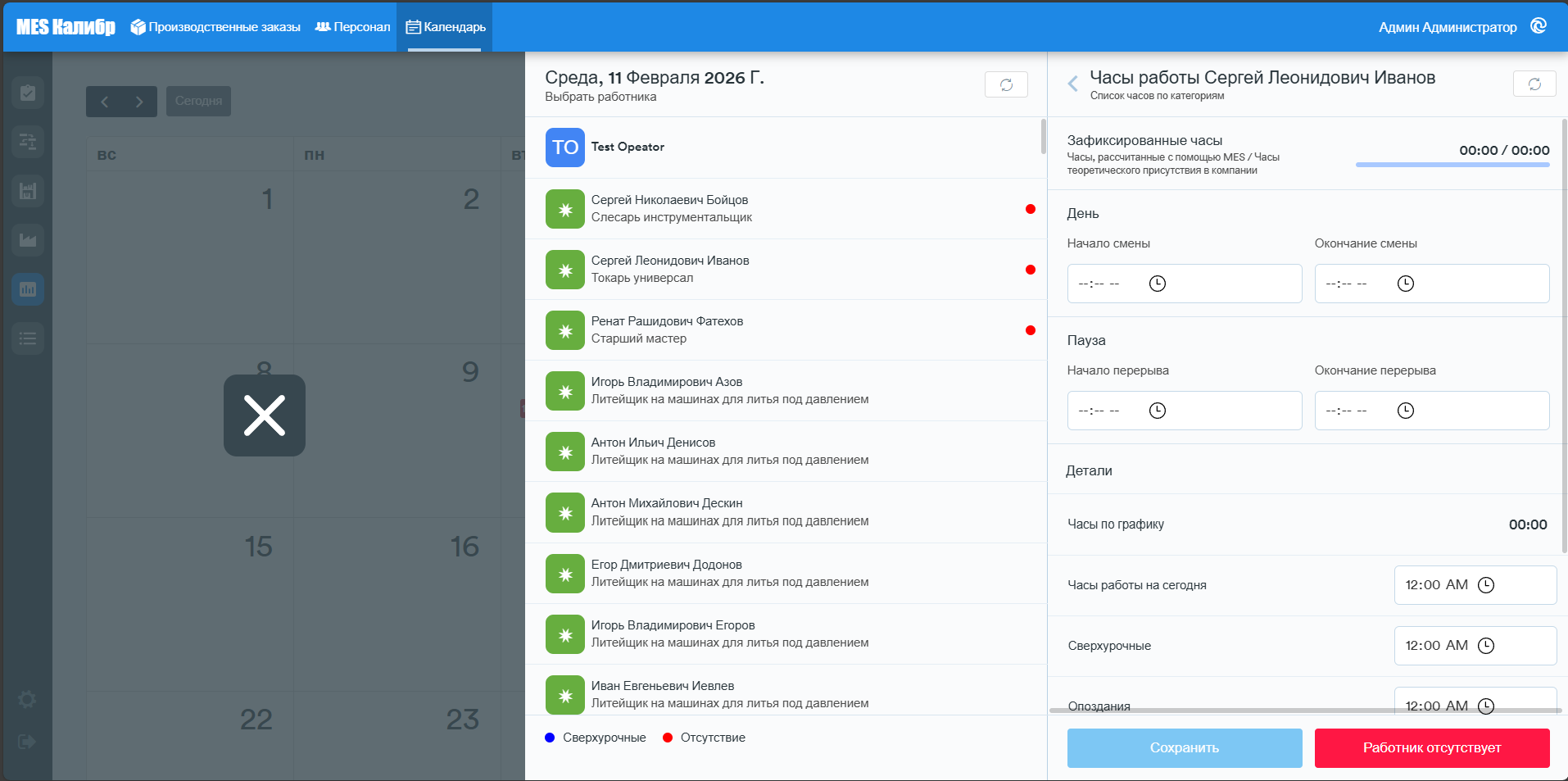This screenshot has height=781, width=1568.
Task: Select worker Test Opeator
Action: point(785,148)
